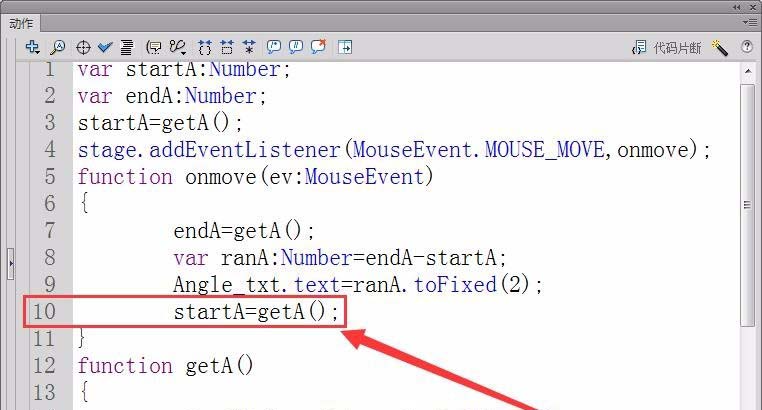
Task: Apply line comment icon
Action: (x=295, y=47)
